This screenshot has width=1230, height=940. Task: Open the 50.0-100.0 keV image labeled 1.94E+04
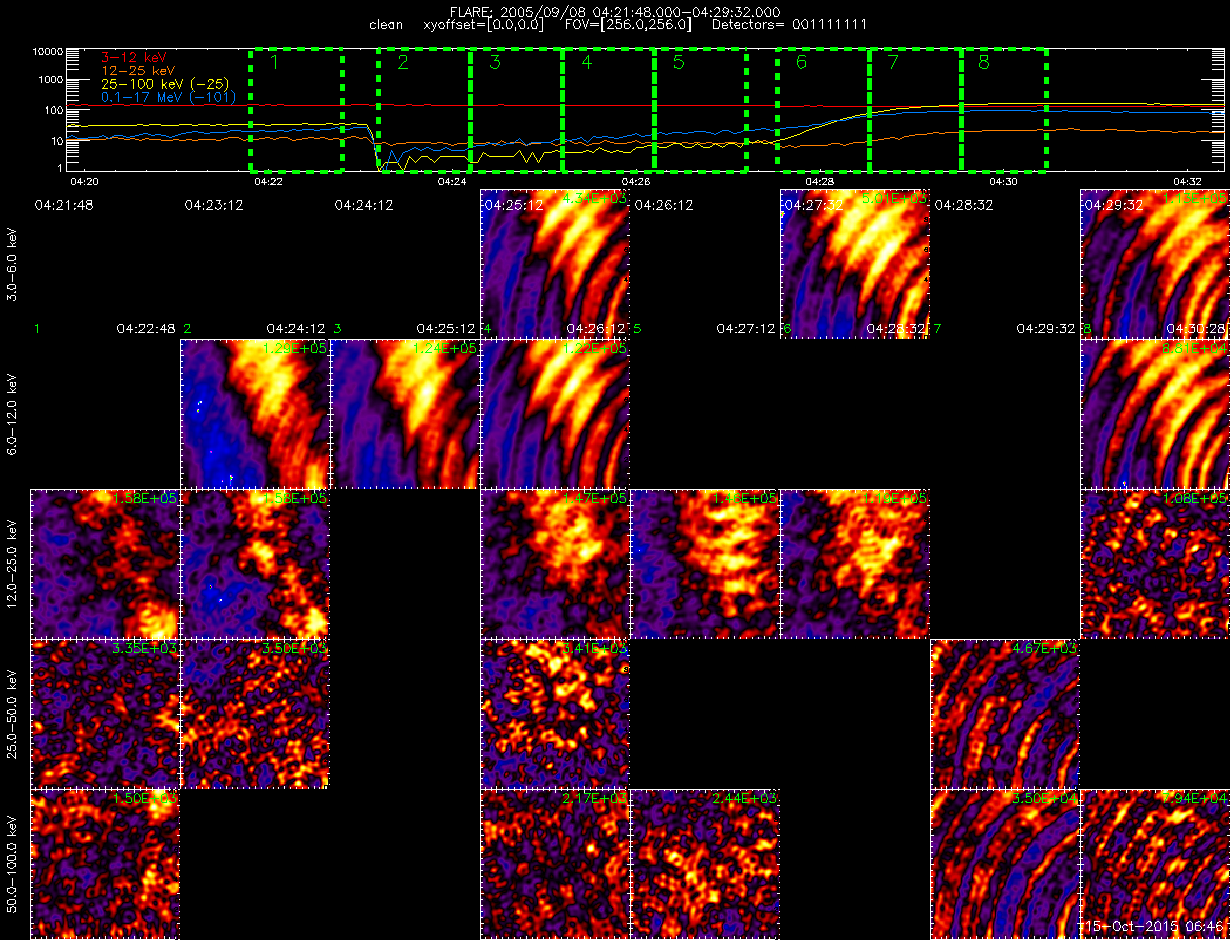(1155, 864)
